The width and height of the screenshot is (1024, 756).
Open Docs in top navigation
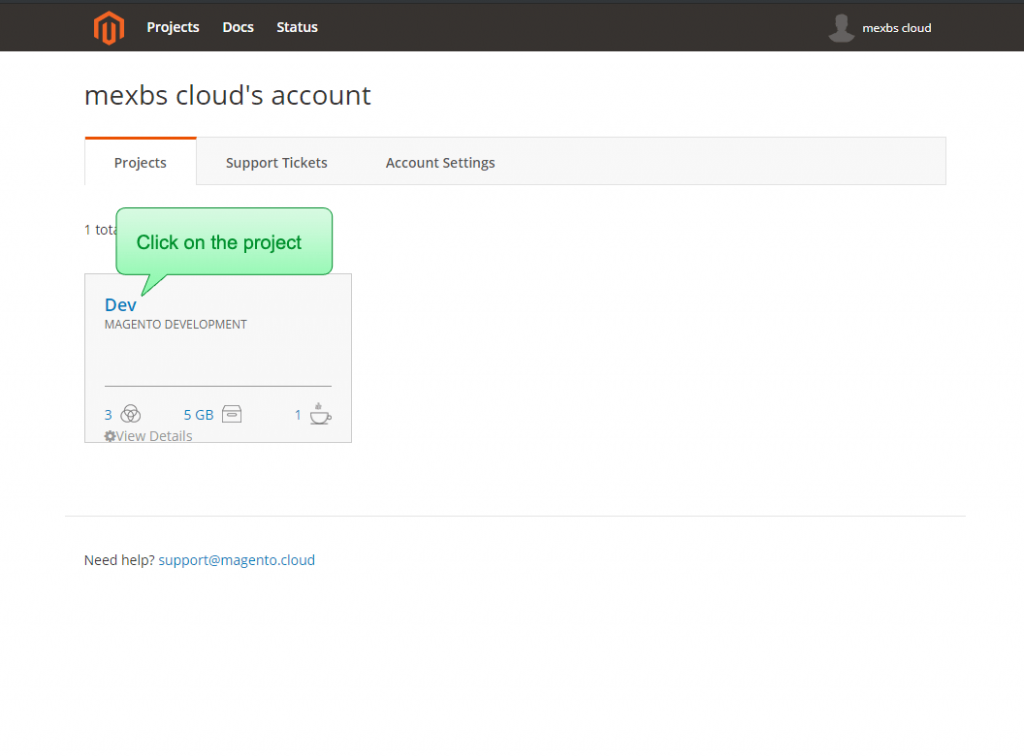[x=238, y=27]
